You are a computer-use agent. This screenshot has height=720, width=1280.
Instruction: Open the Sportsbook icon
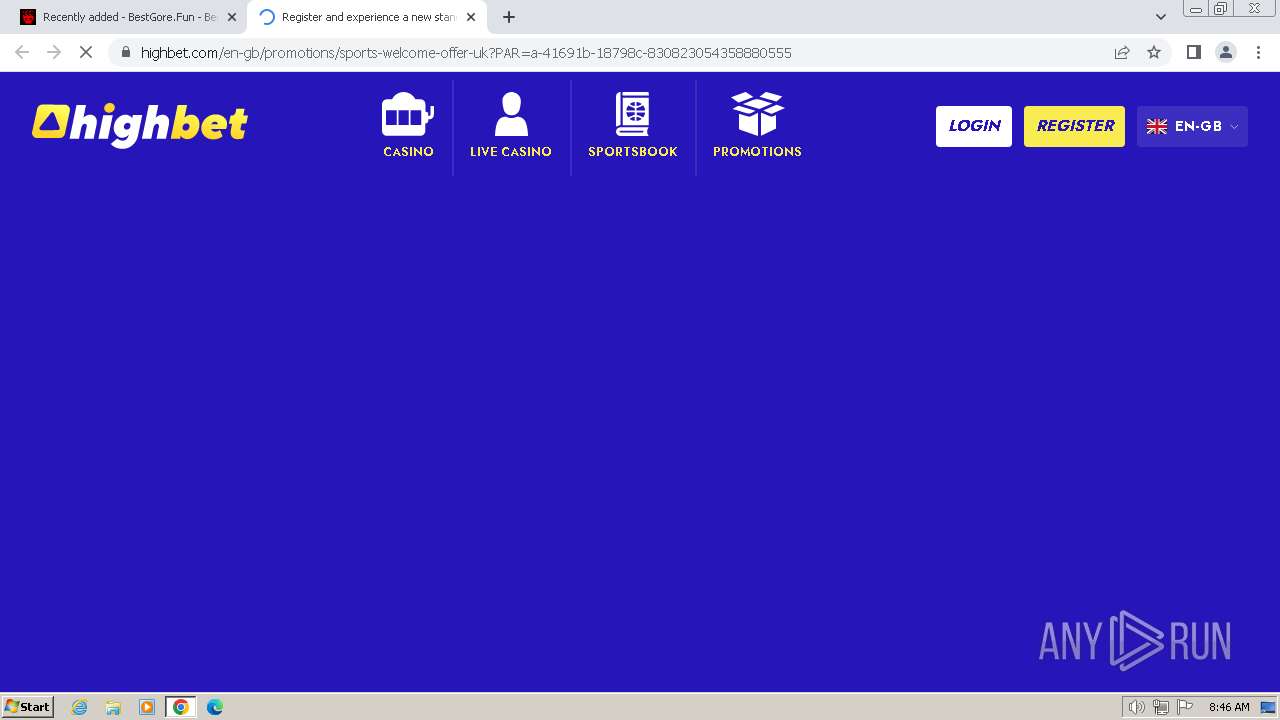(x=632, y=114)
